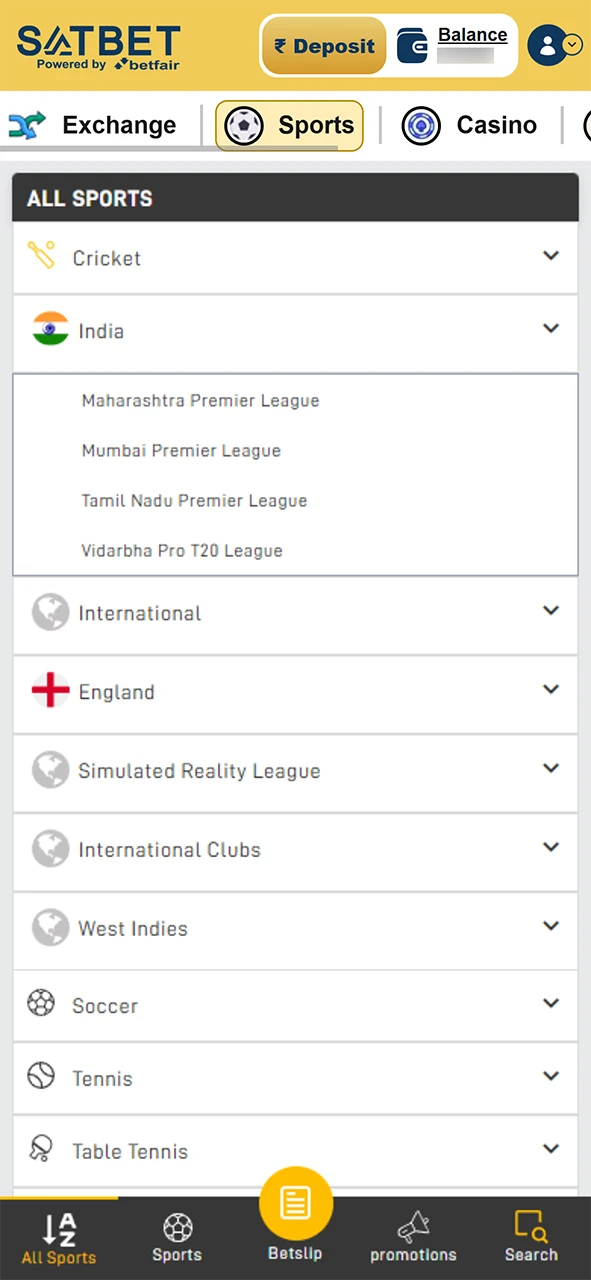Select the Tennis sport icon
The image size is (591, 1280).
click(40, 1077)
